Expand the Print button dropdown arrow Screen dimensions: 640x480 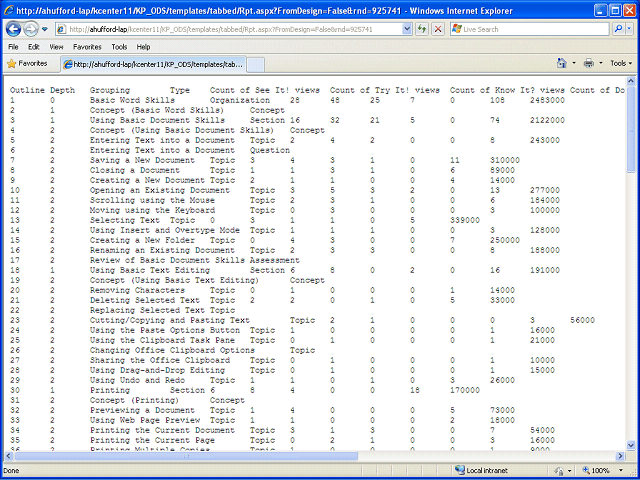pos(600,63)
